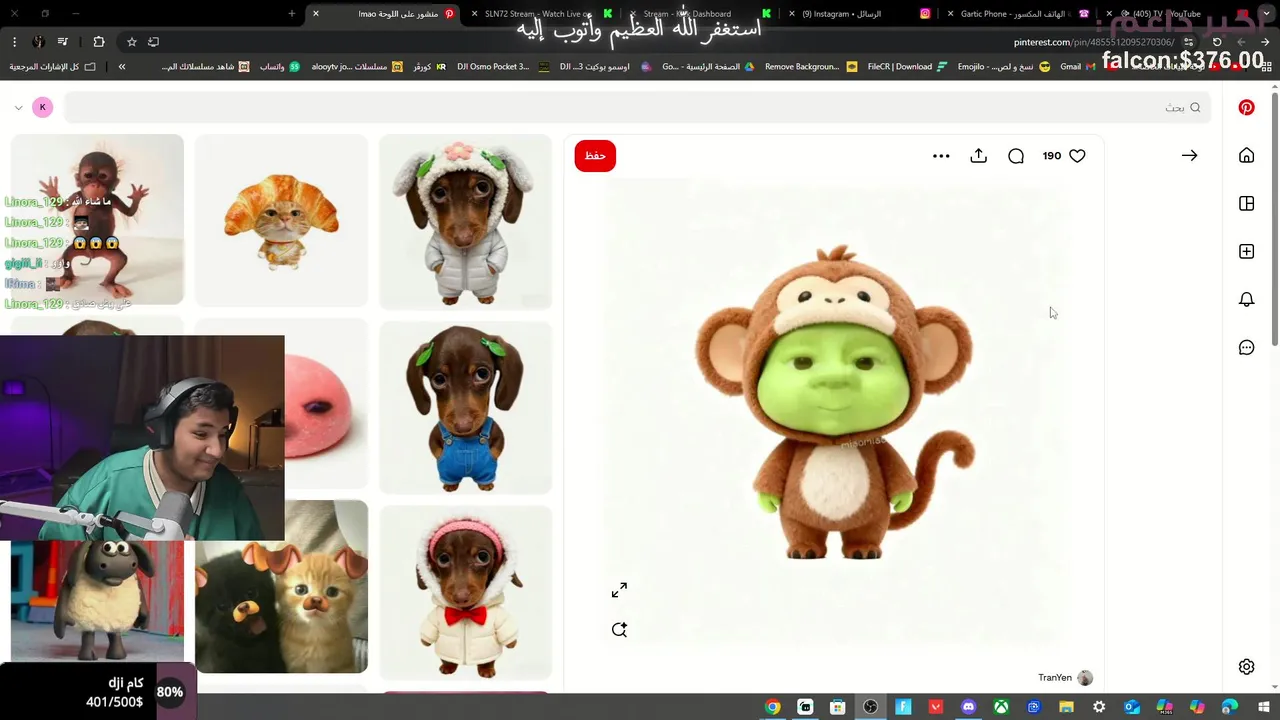This screenshot has height=720, width=1280.
Task: Expand the bookmarks overflow chevron
Action: (122, 67)
